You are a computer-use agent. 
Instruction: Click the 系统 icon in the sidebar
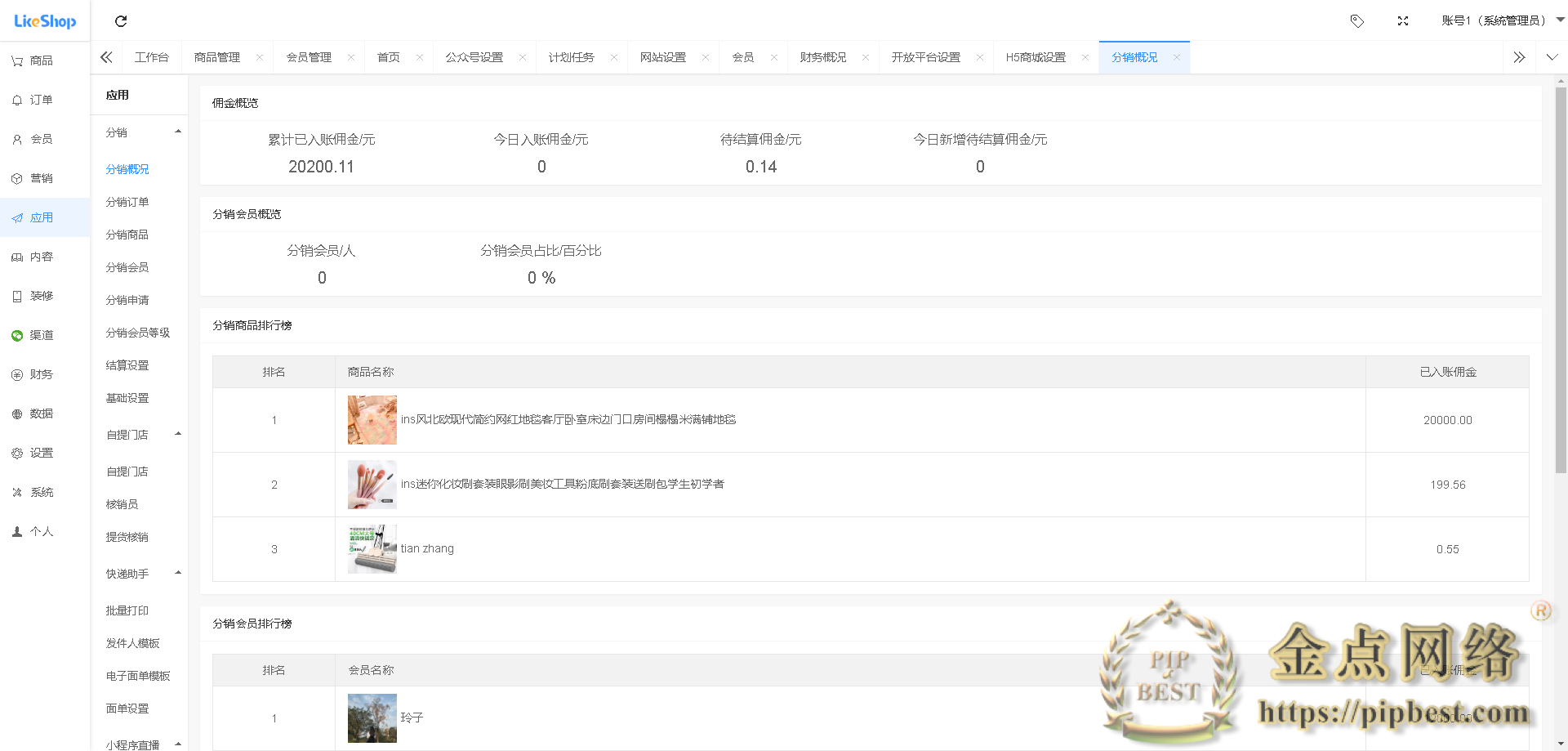(36, 492)
